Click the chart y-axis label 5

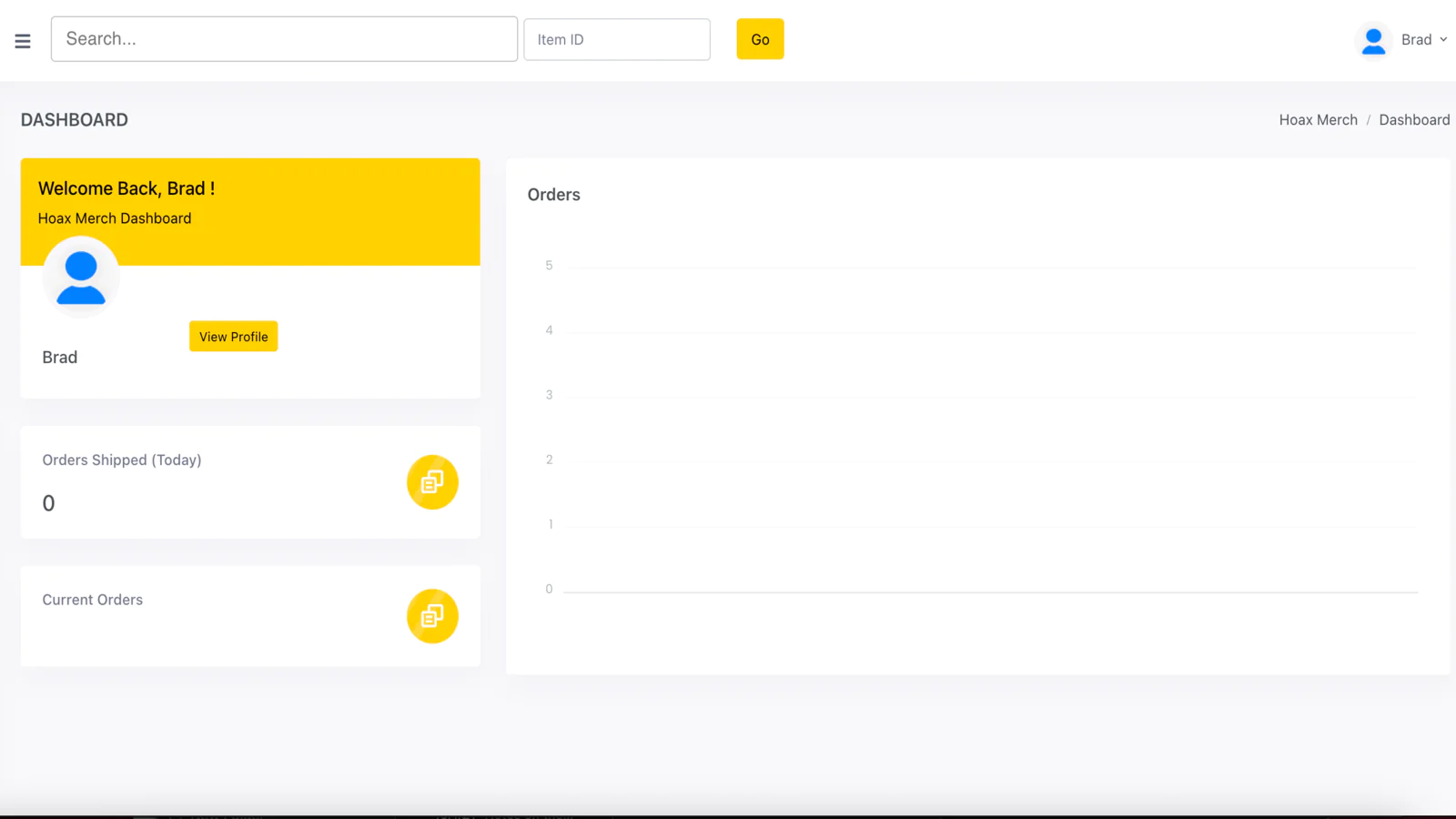point(549,266)
